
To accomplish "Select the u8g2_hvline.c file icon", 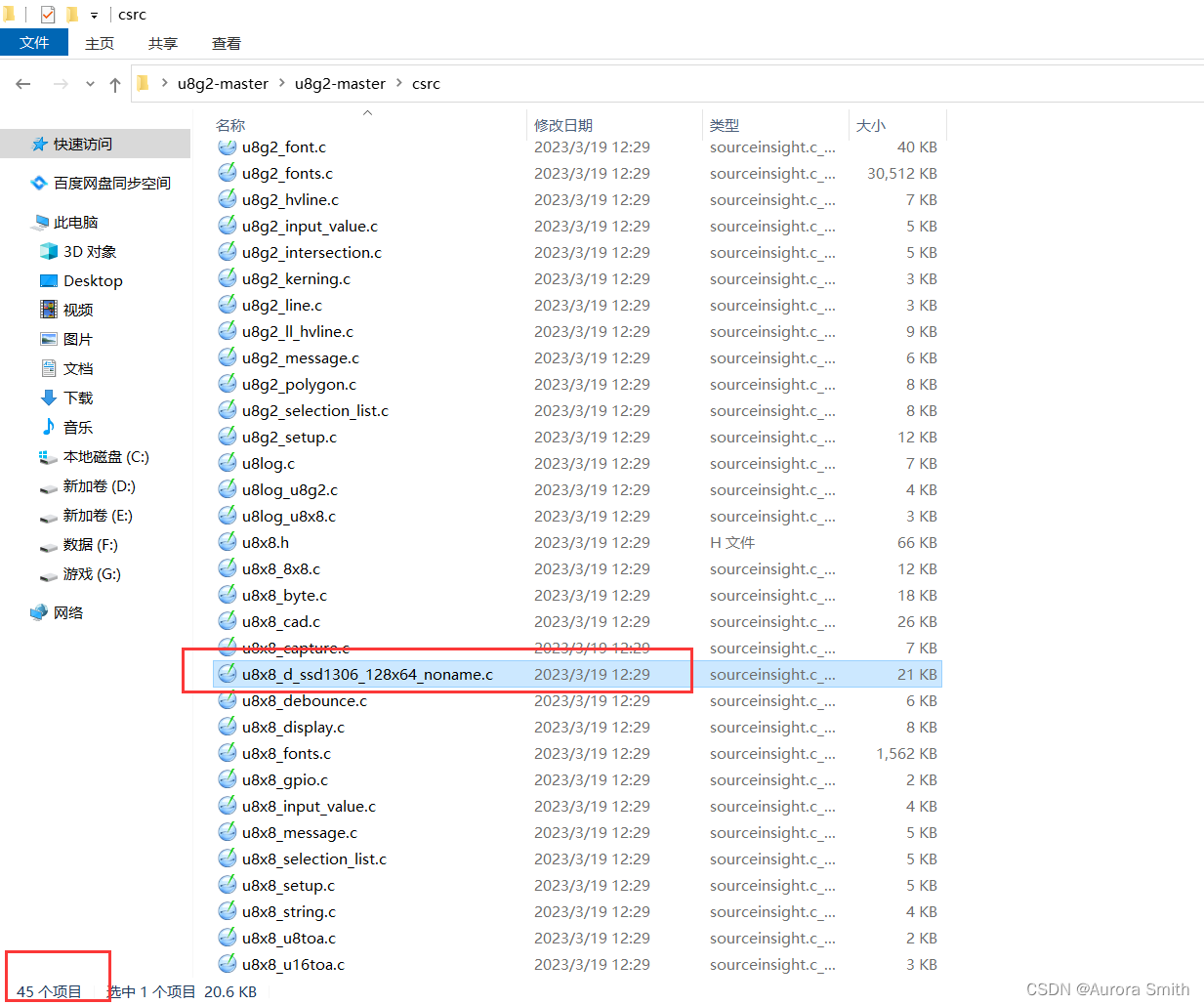I will [228, 199].
